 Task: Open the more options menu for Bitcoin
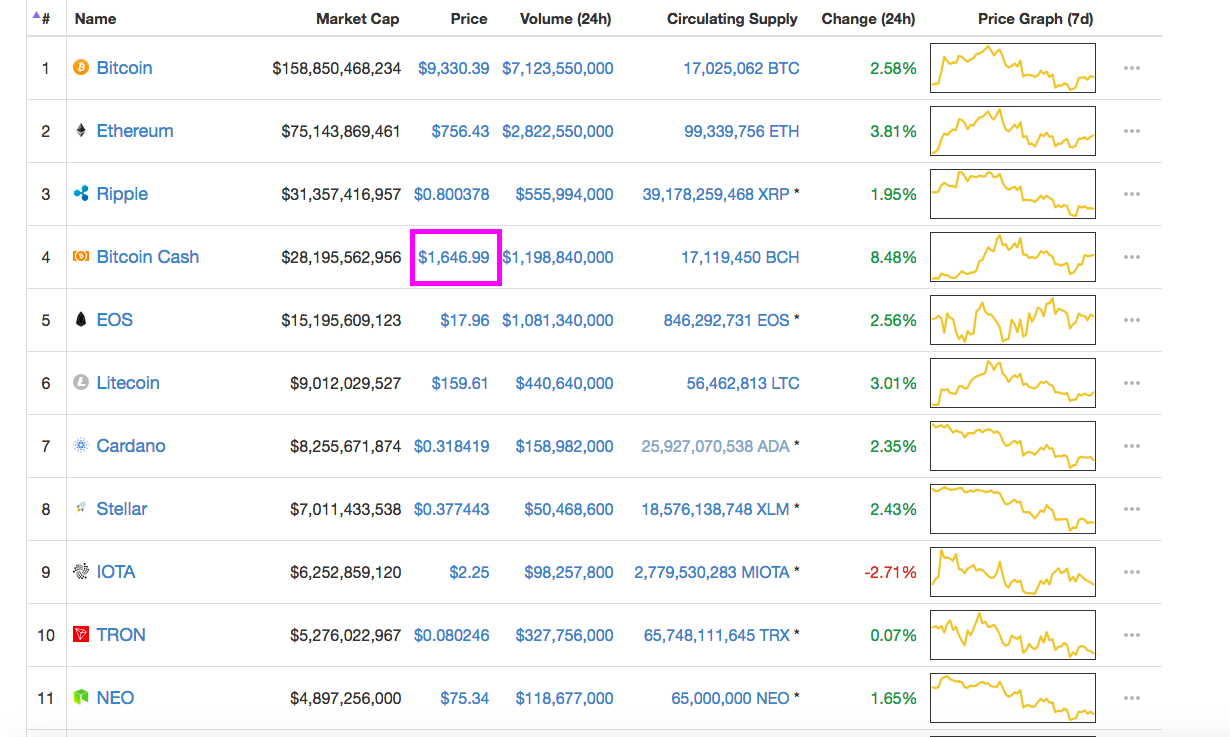[1132, 68]
